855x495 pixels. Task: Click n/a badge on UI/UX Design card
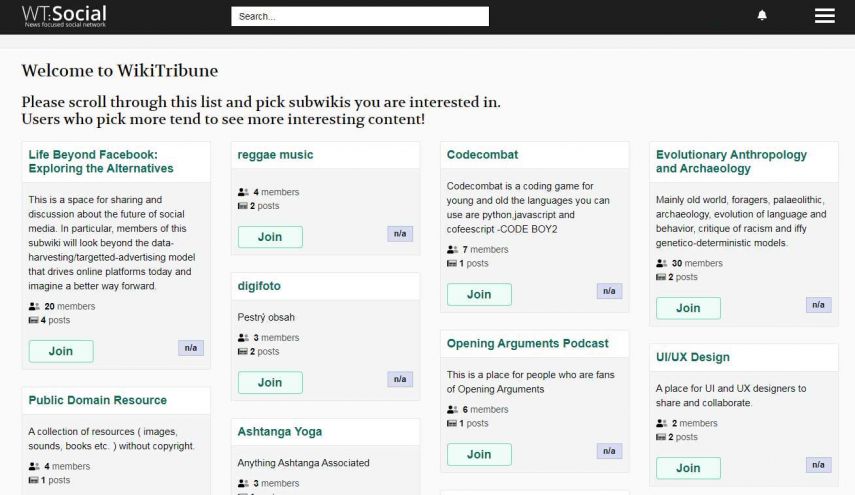[x=818, y=465]
